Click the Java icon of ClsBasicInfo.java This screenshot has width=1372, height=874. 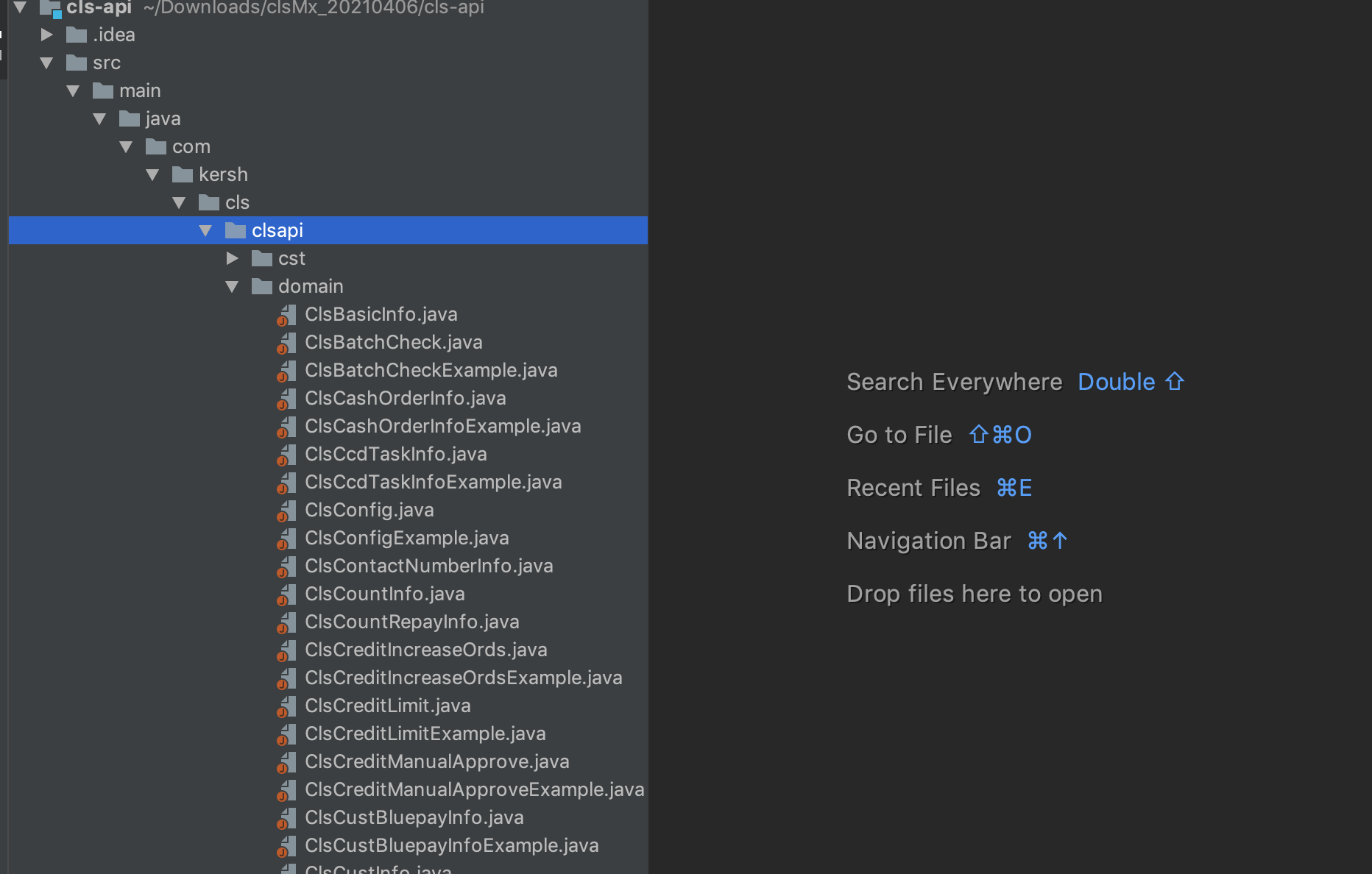[x=286, y=315]
